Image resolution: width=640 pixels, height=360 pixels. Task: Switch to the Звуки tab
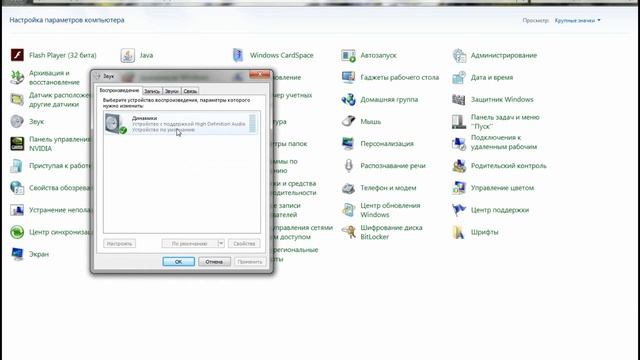click(171, 91)
